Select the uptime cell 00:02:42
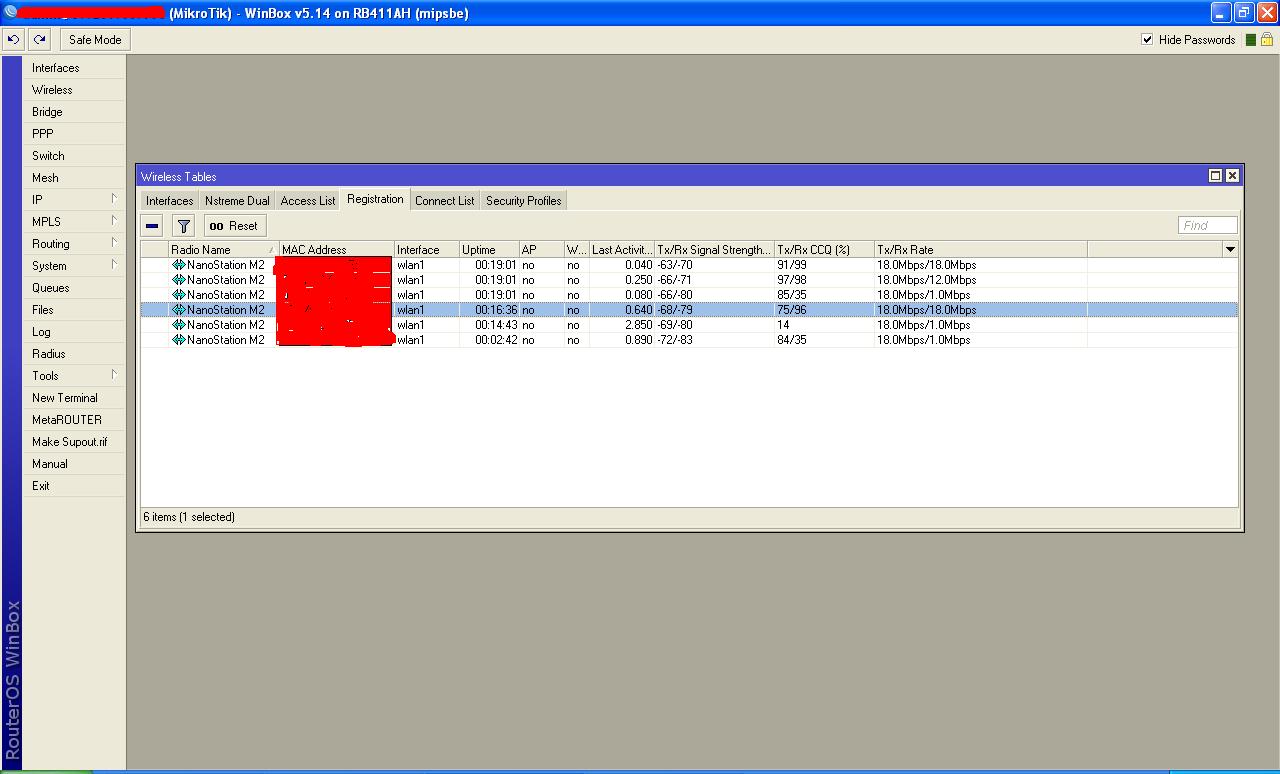 pos(496,340)
